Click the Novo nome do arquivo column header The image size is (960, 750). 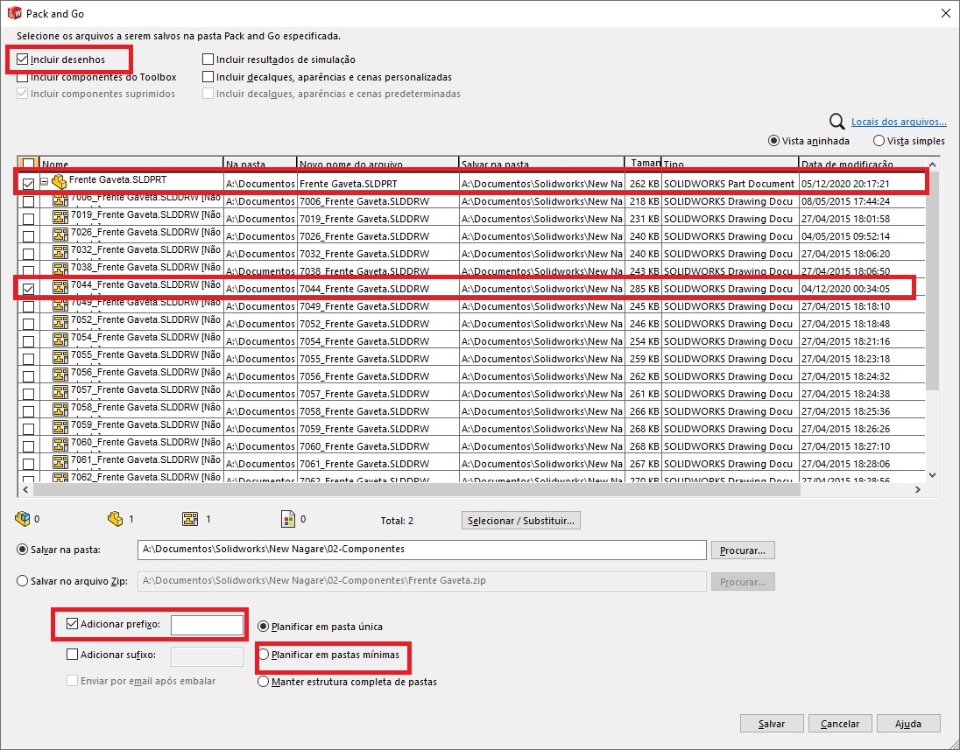(x=378, y=163)
